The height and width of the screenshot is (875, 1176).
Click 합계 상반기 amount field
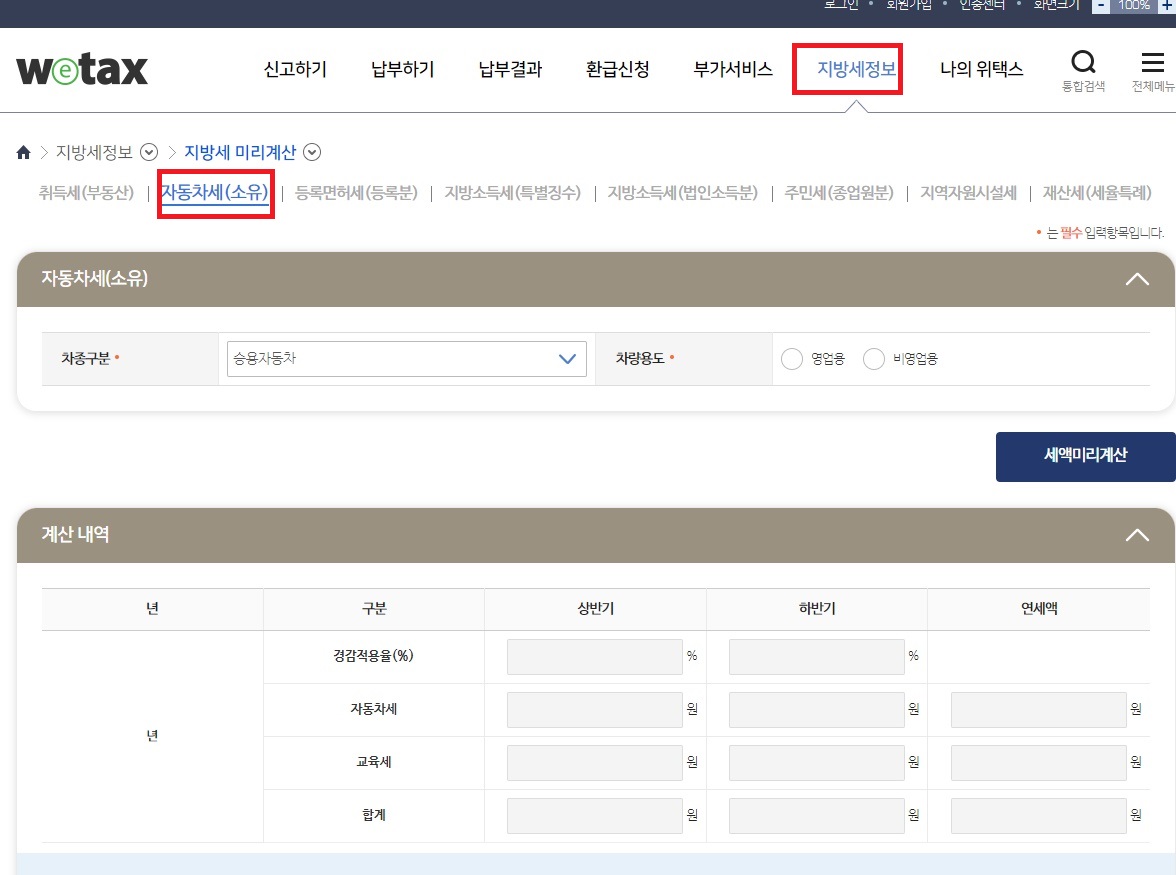(595, 815)
